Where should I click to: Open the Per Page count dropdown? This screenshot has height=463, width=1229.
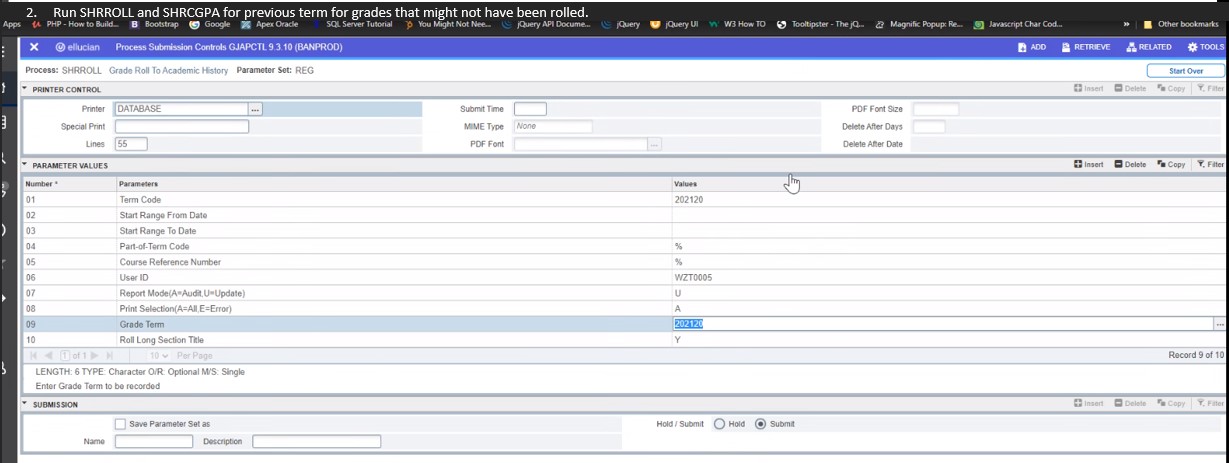click(x=159, y=356)
